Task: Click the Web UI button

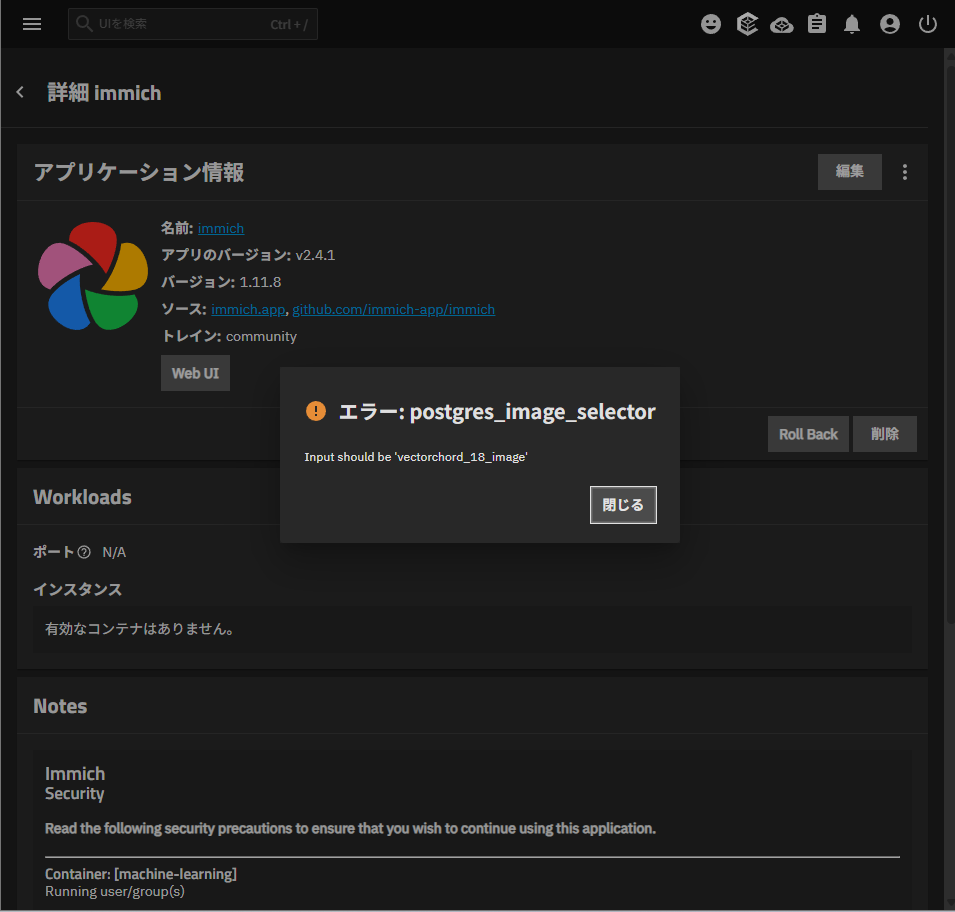Action: click(195, 373)
